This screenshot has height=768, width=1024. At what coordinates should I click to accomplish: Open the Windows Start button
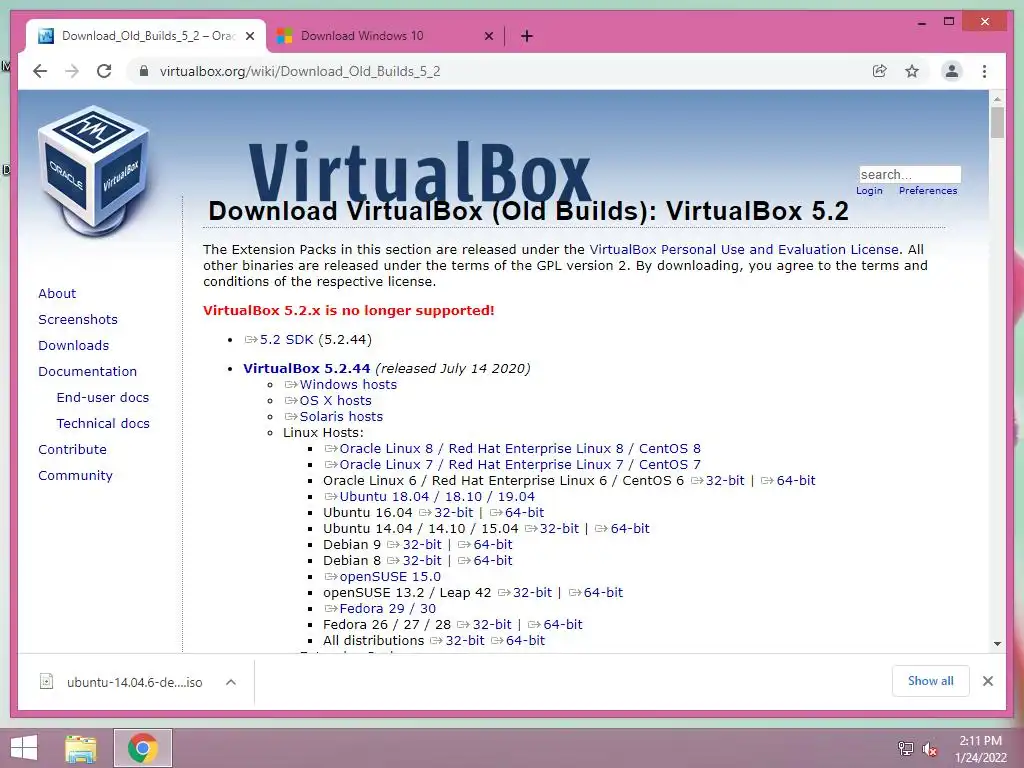point(24,748)
